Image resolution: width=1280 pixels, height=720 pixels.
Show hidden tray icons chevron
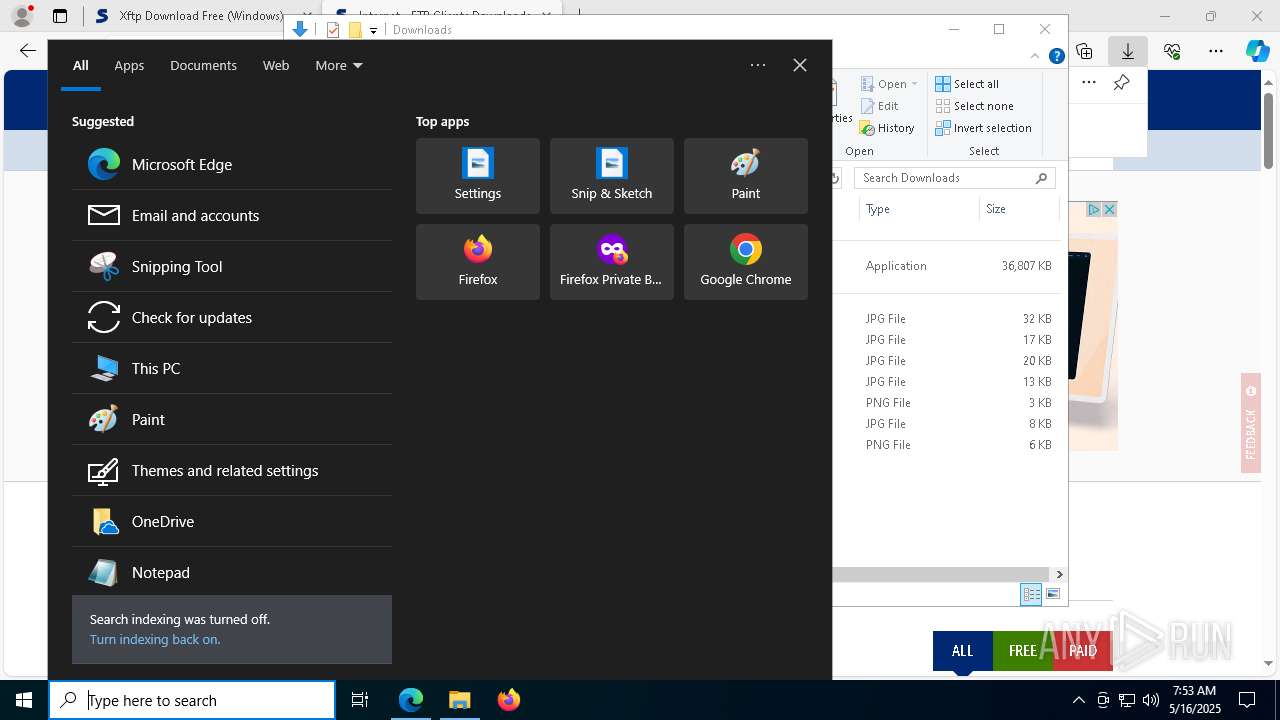pos(1078,700)
